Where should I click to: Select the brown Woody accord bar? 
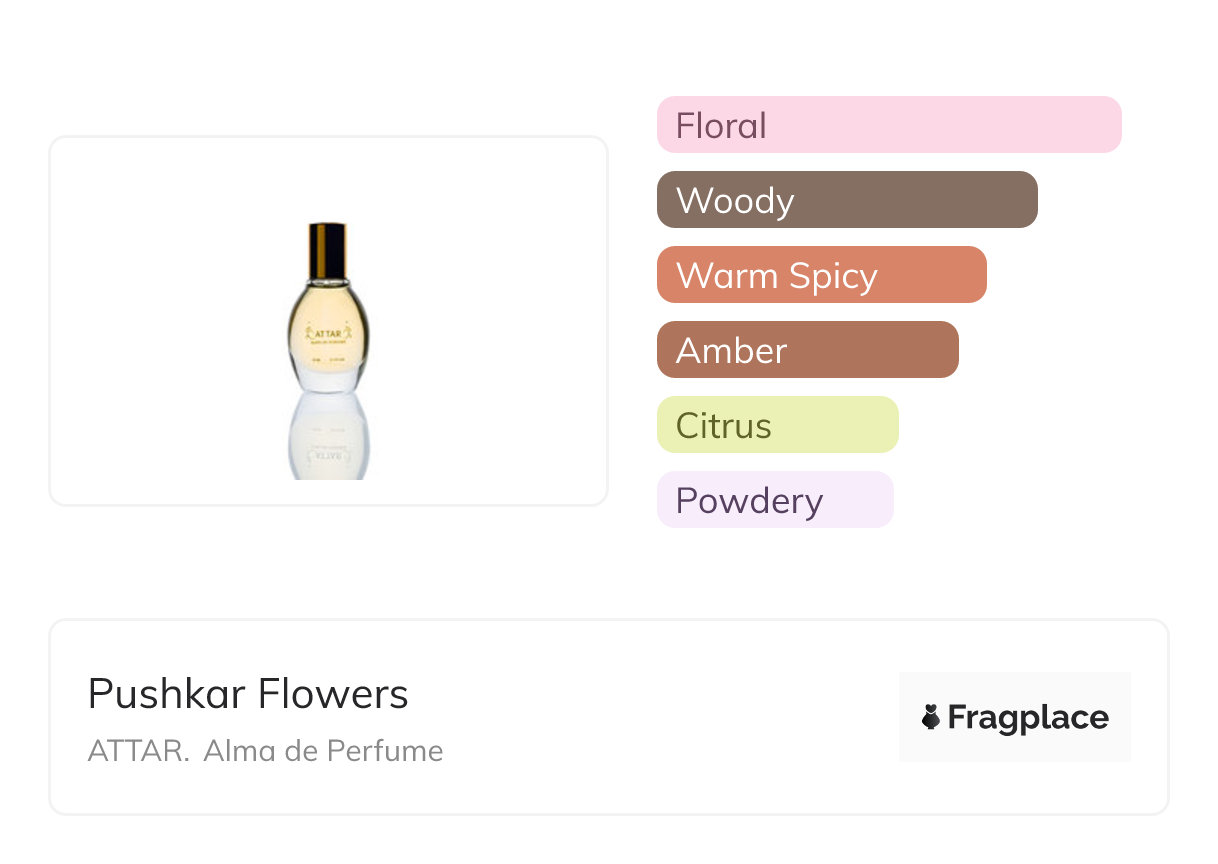(847, 200)
